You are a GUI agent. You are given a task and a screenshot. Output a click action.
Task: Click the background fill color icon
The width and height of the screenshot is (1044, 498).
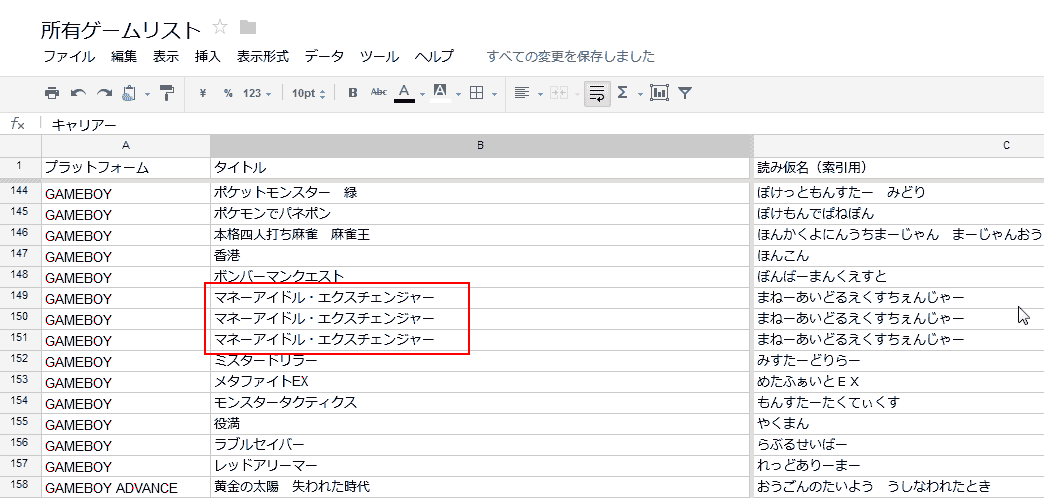click(x=440, y=93)
